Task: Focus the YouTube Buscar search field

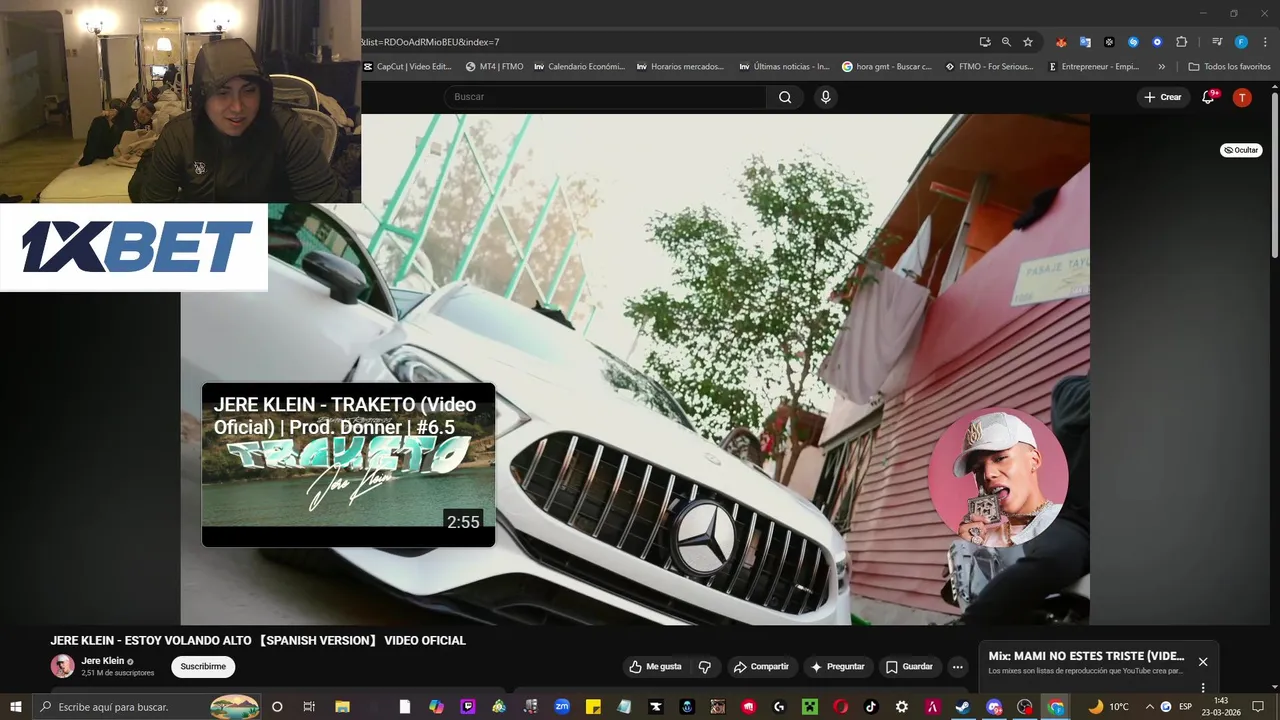Action: 605,97
